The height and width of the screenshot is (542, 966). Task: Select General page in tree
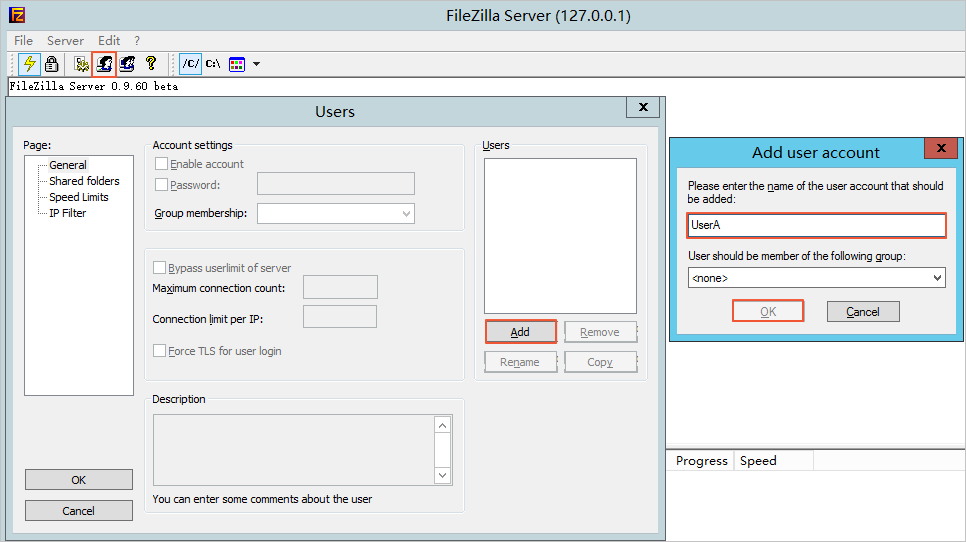point(68,165)
